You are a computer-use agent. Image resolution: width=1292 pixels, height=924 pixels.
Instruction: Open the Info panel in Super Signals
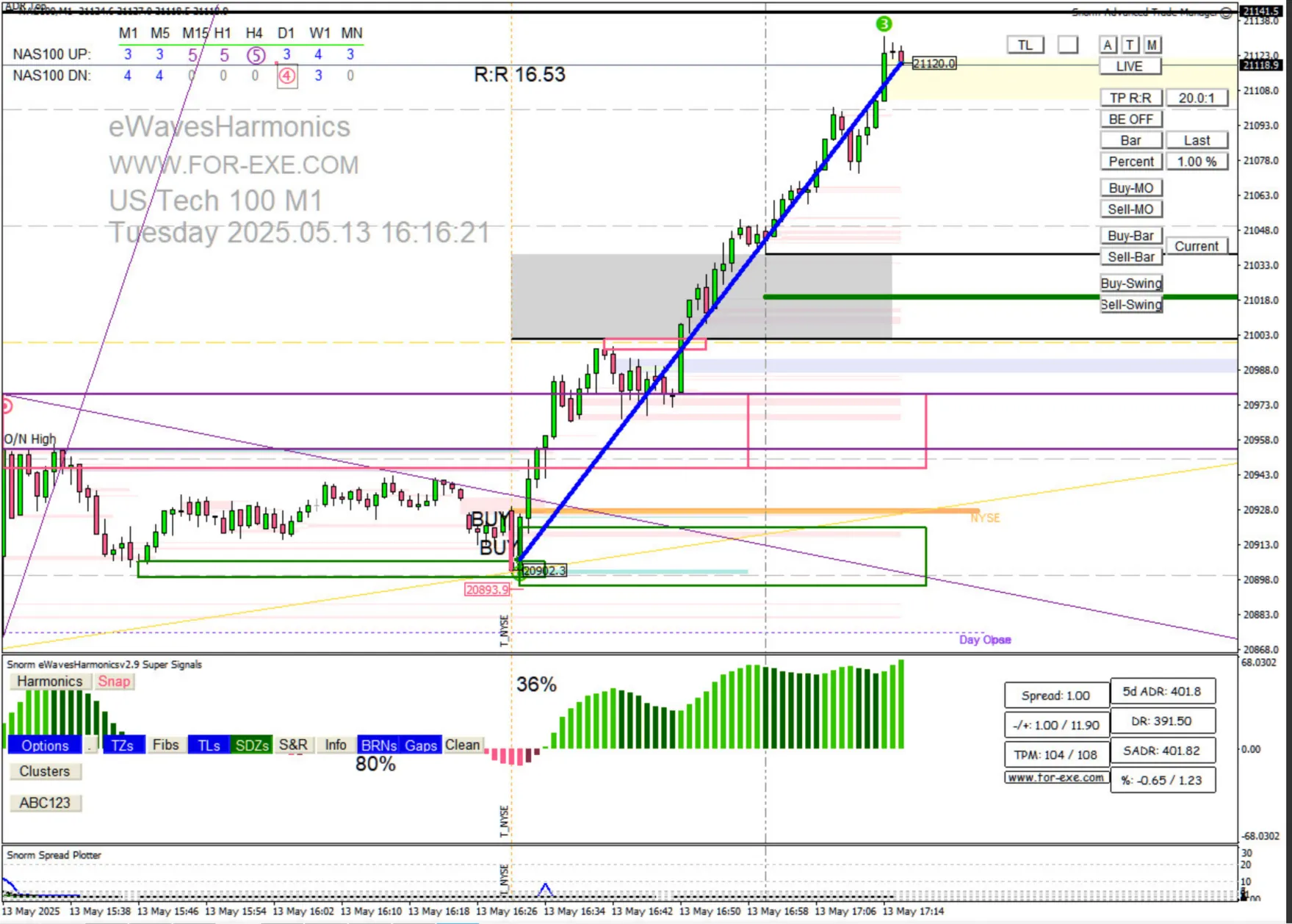[335, 745]
